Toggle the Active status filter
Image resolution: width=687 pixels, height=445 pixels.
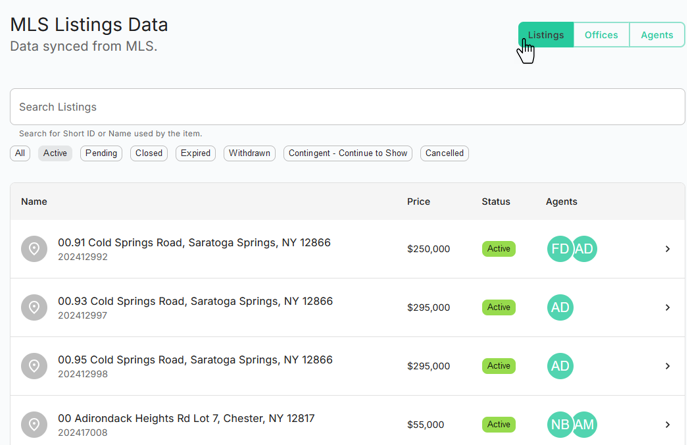point(55,153)
